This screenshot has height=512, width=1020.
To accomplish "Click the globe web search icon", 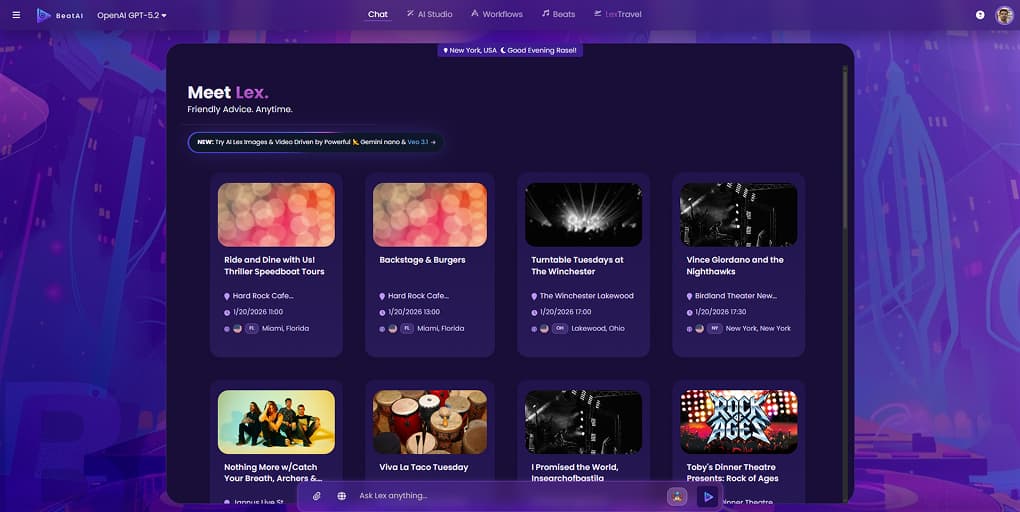I will [342, 496].
